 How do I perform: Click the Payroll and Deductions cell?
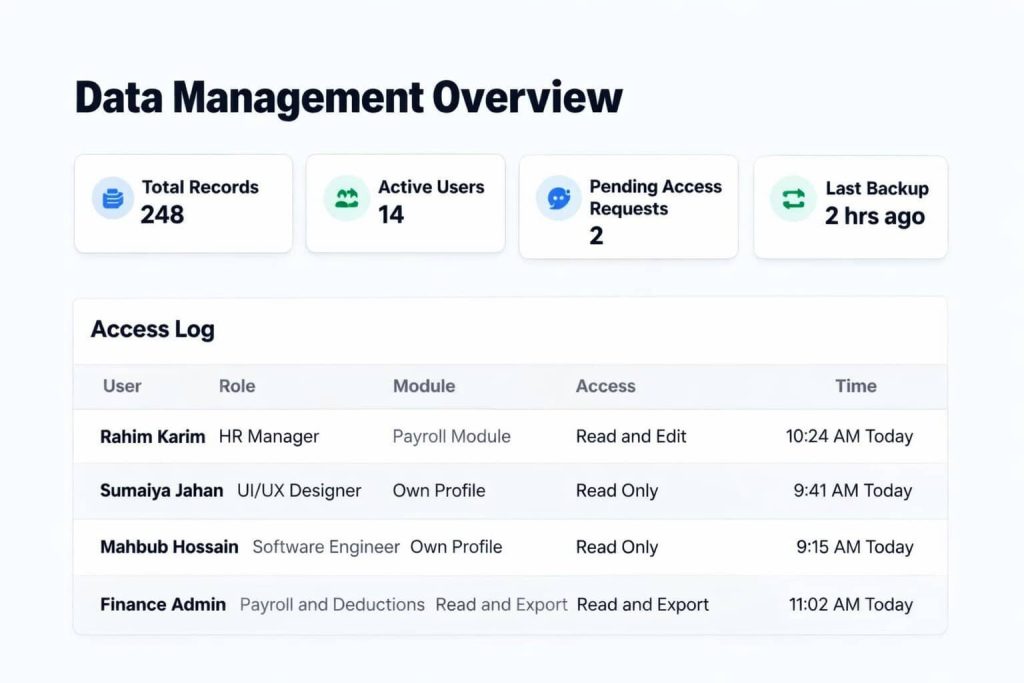pyautogui.click(x=332, y=605)
